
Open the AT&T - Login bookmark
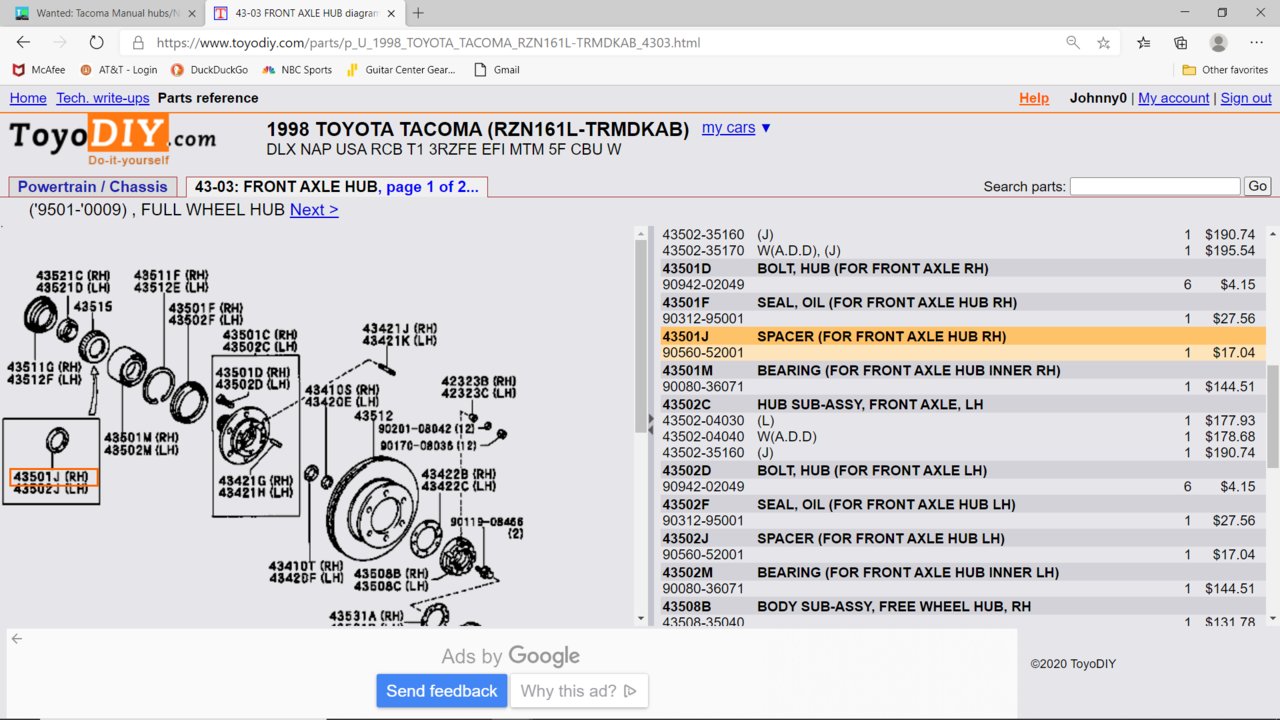click(118, 70)
